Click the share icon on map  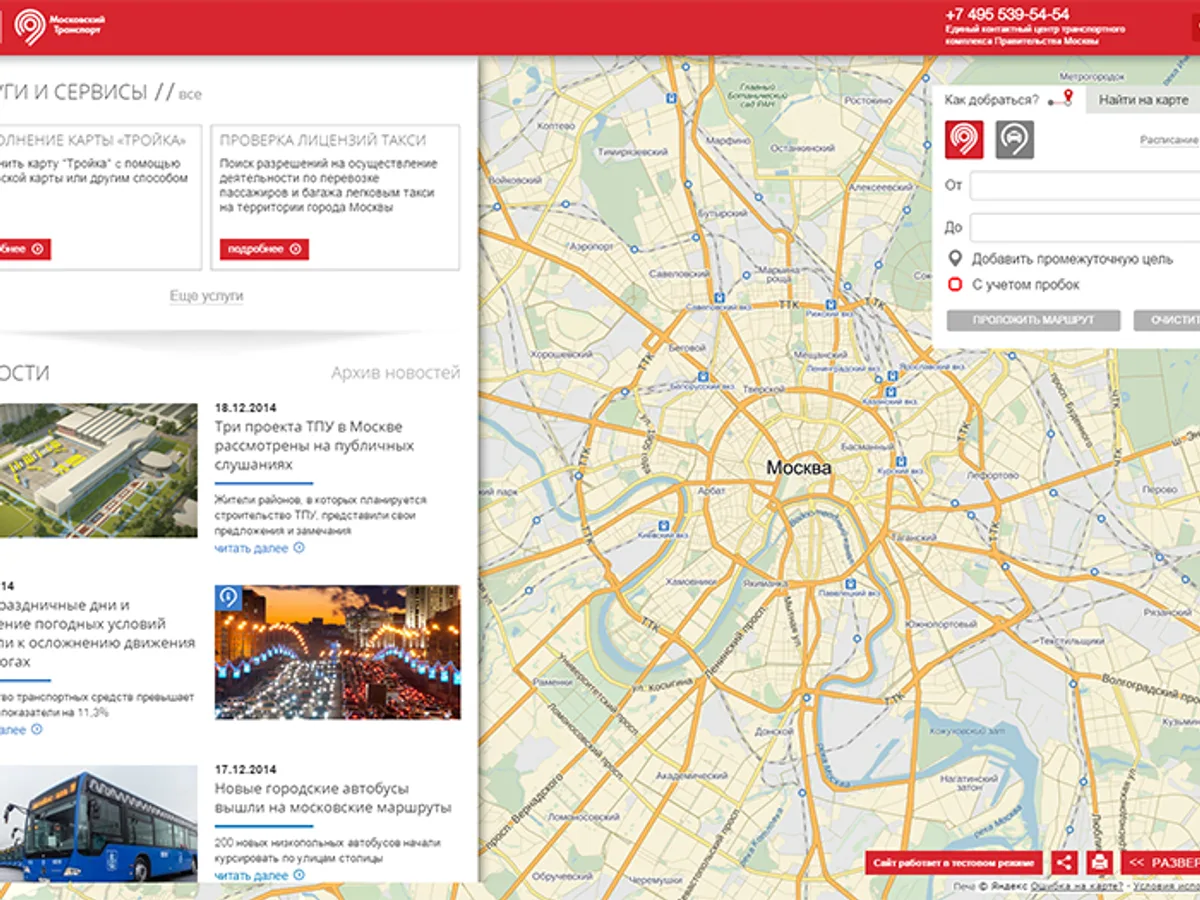[1065, 862]
